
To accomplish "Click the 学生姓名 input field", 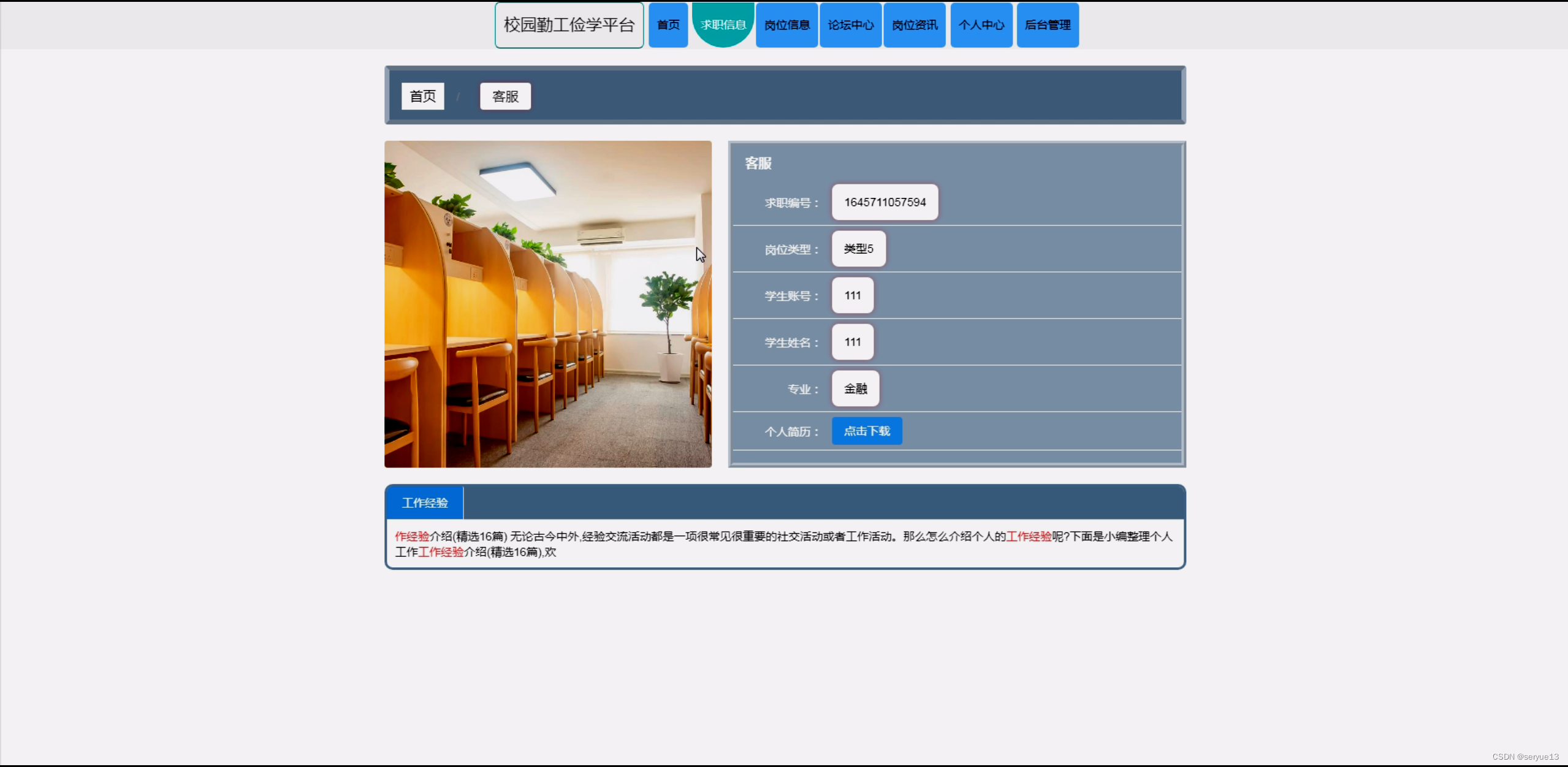I will tap(851, 342).
